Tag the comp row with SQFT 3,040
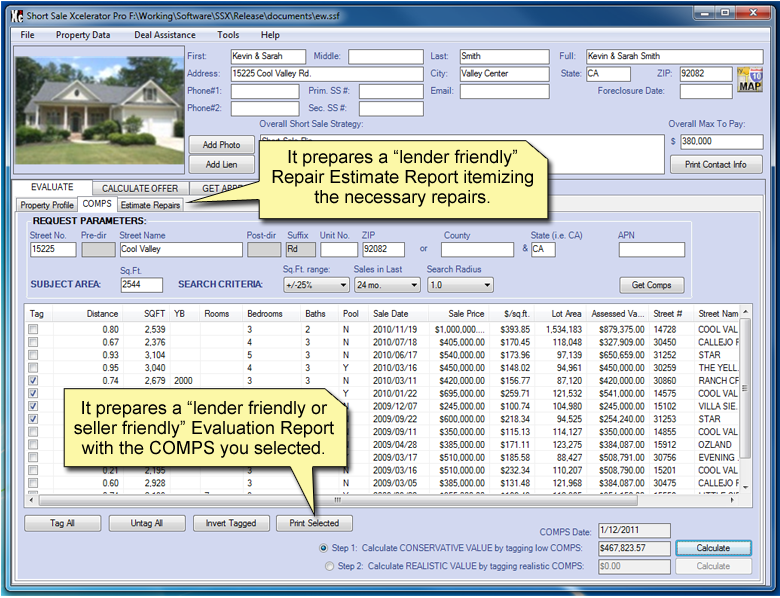 33,368
